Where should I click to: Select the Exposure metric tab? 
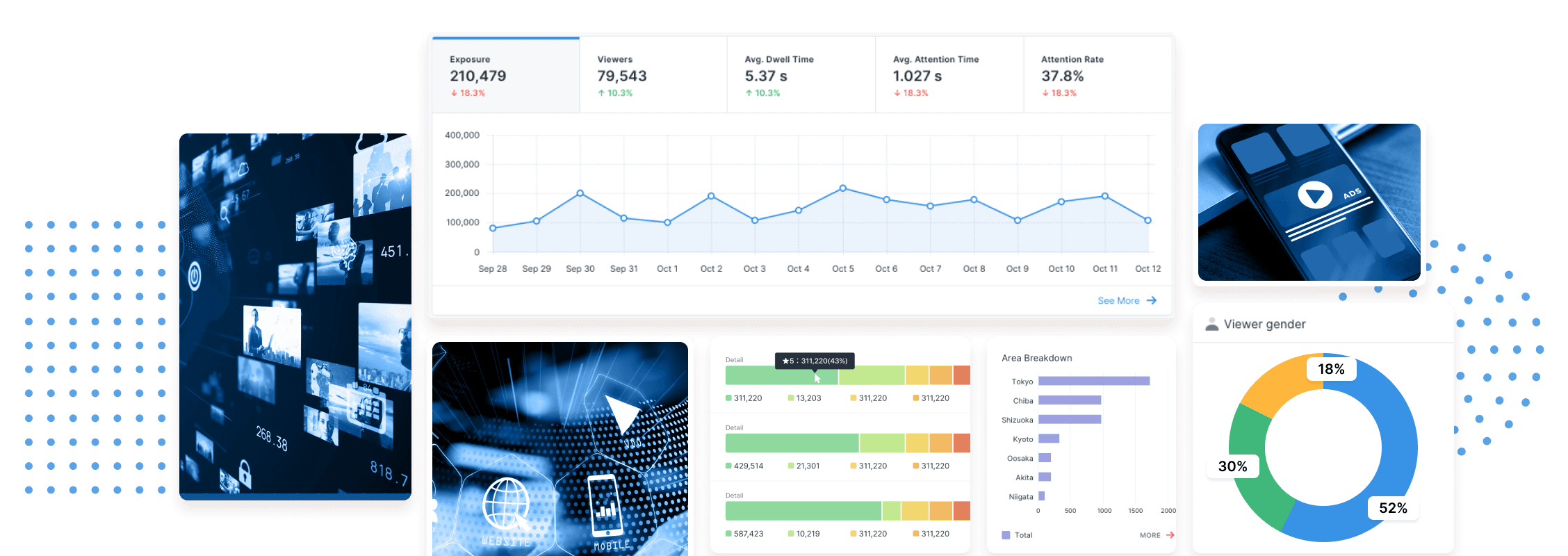(x=506, y=75)
